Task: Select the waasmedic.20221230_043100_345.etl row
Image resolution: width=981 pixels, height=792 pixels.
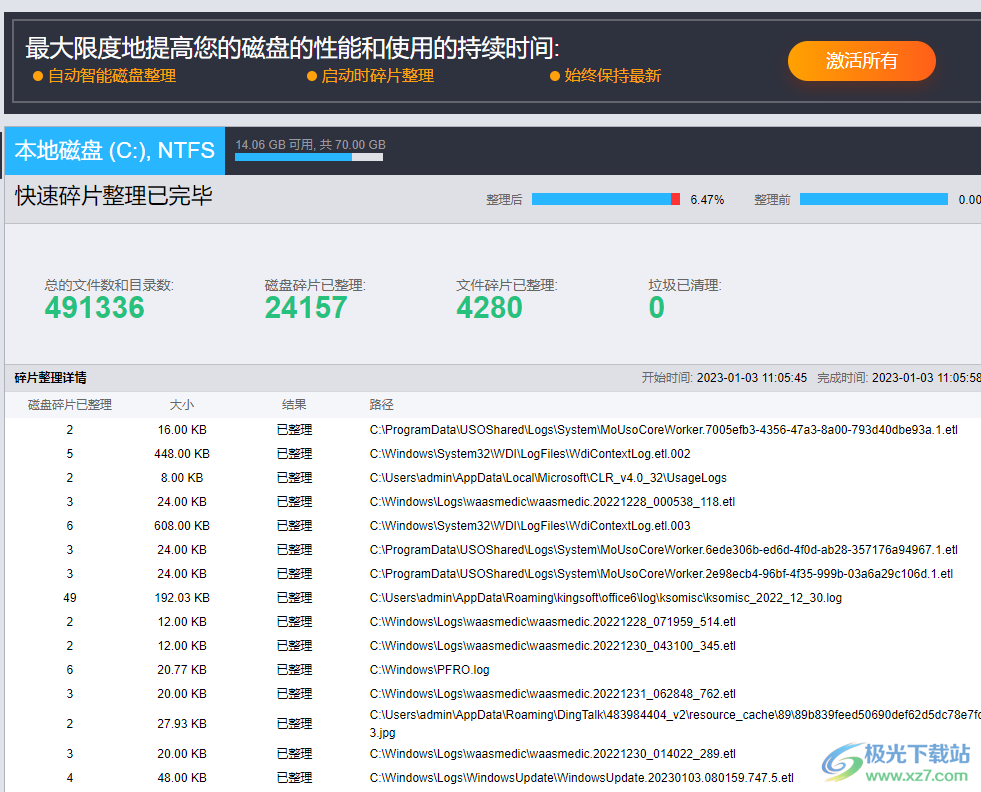Action: 493,646
